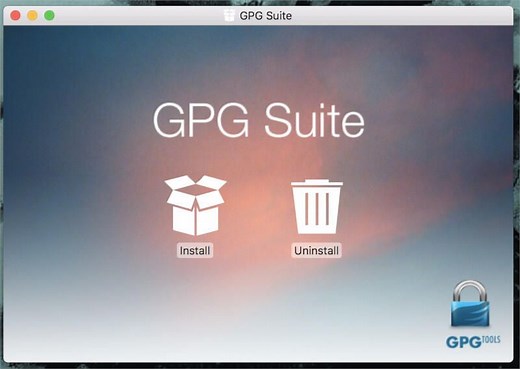Screen dimensions: 520x369
Task: Close the GPG Suite window
Action: [x=15, y=15]
